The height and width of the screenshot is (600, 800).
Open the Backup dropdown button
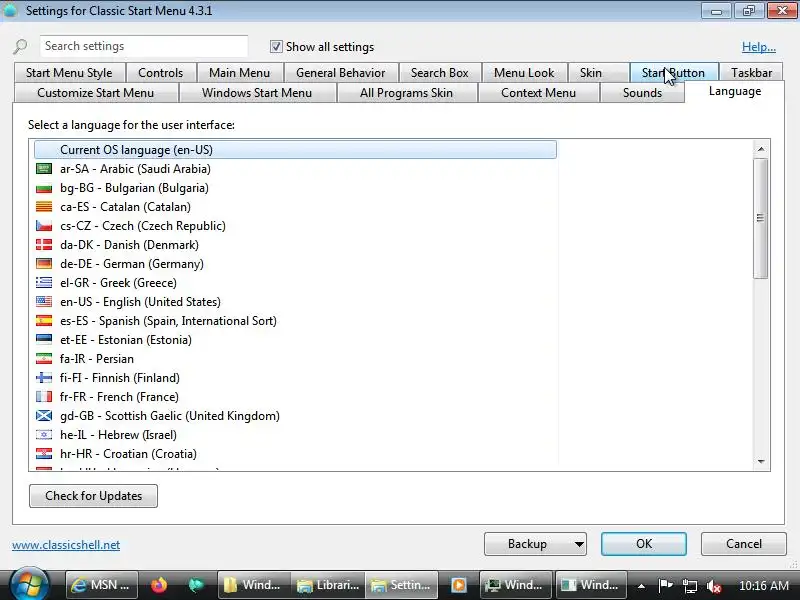click(535, 544)
